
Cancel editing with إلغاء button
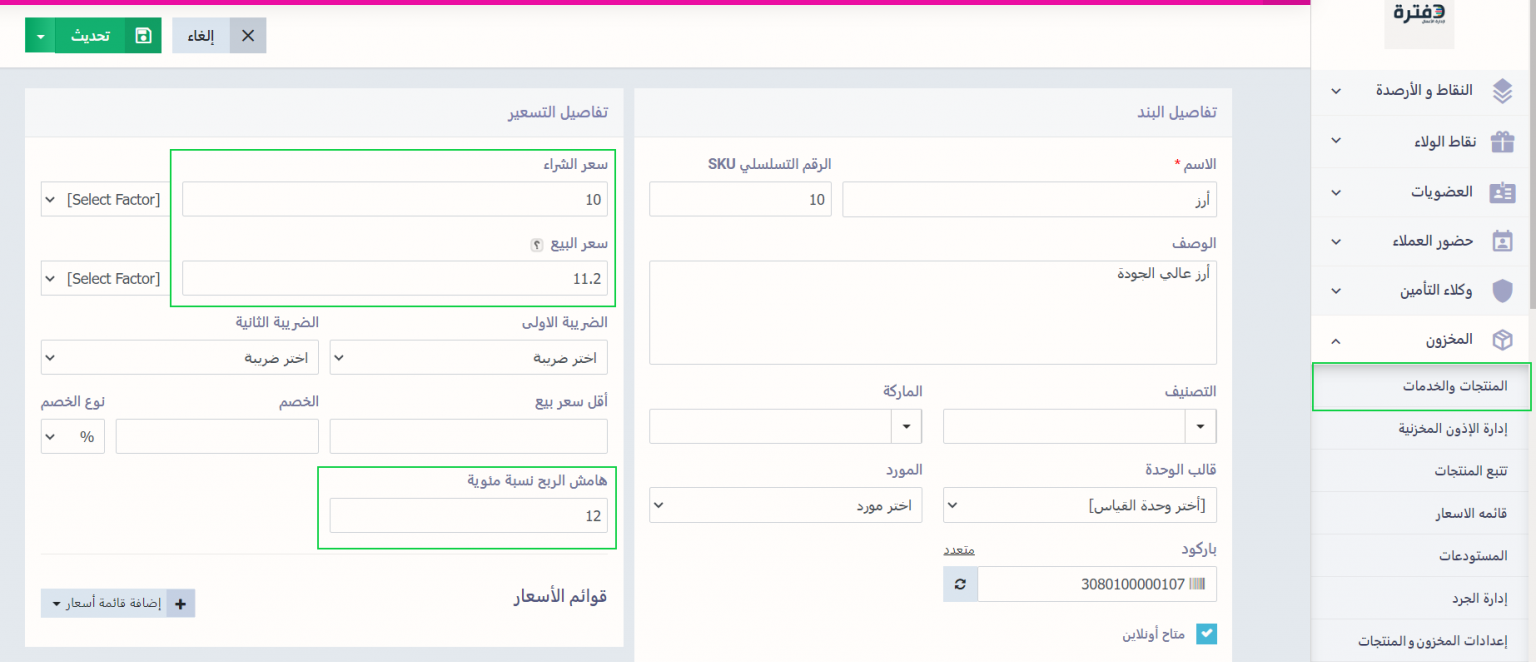pyautogui.click(x=219, y=36)
